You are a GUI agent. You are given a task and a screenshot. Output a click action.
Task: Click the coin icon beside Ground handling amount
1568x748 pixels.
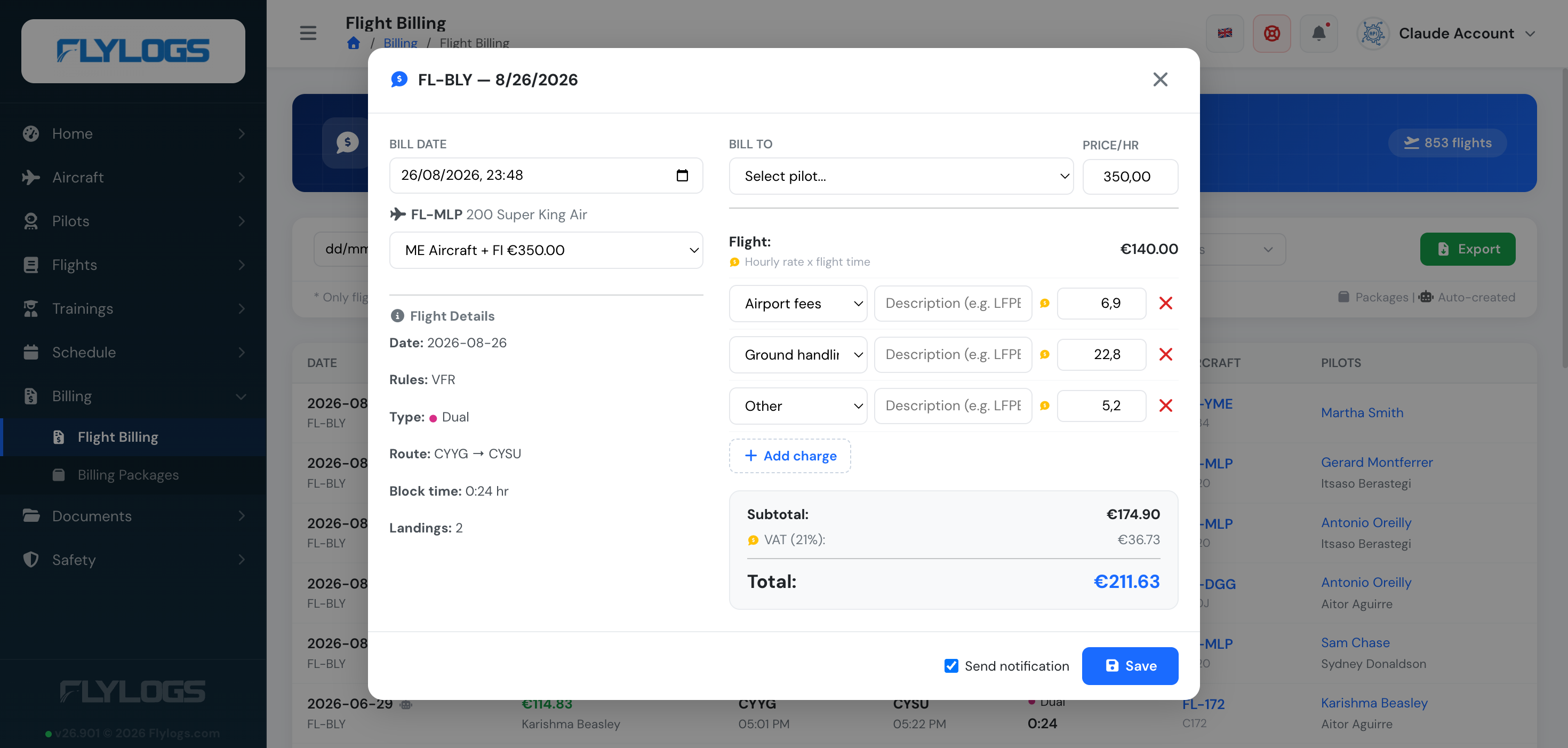[1044, 354]
